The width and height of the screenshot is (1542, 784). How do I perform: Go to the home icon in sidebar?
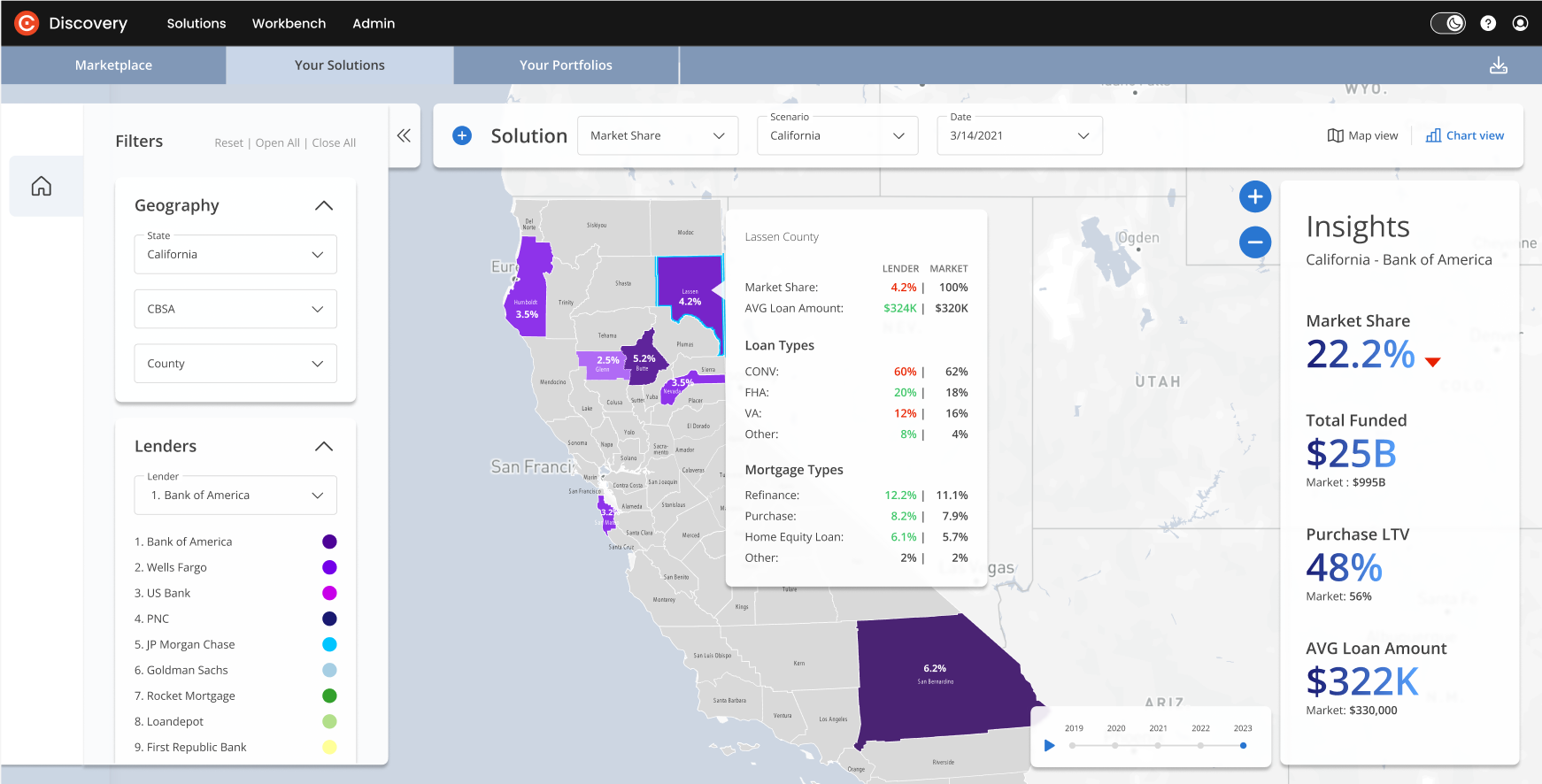click(42, 186)
